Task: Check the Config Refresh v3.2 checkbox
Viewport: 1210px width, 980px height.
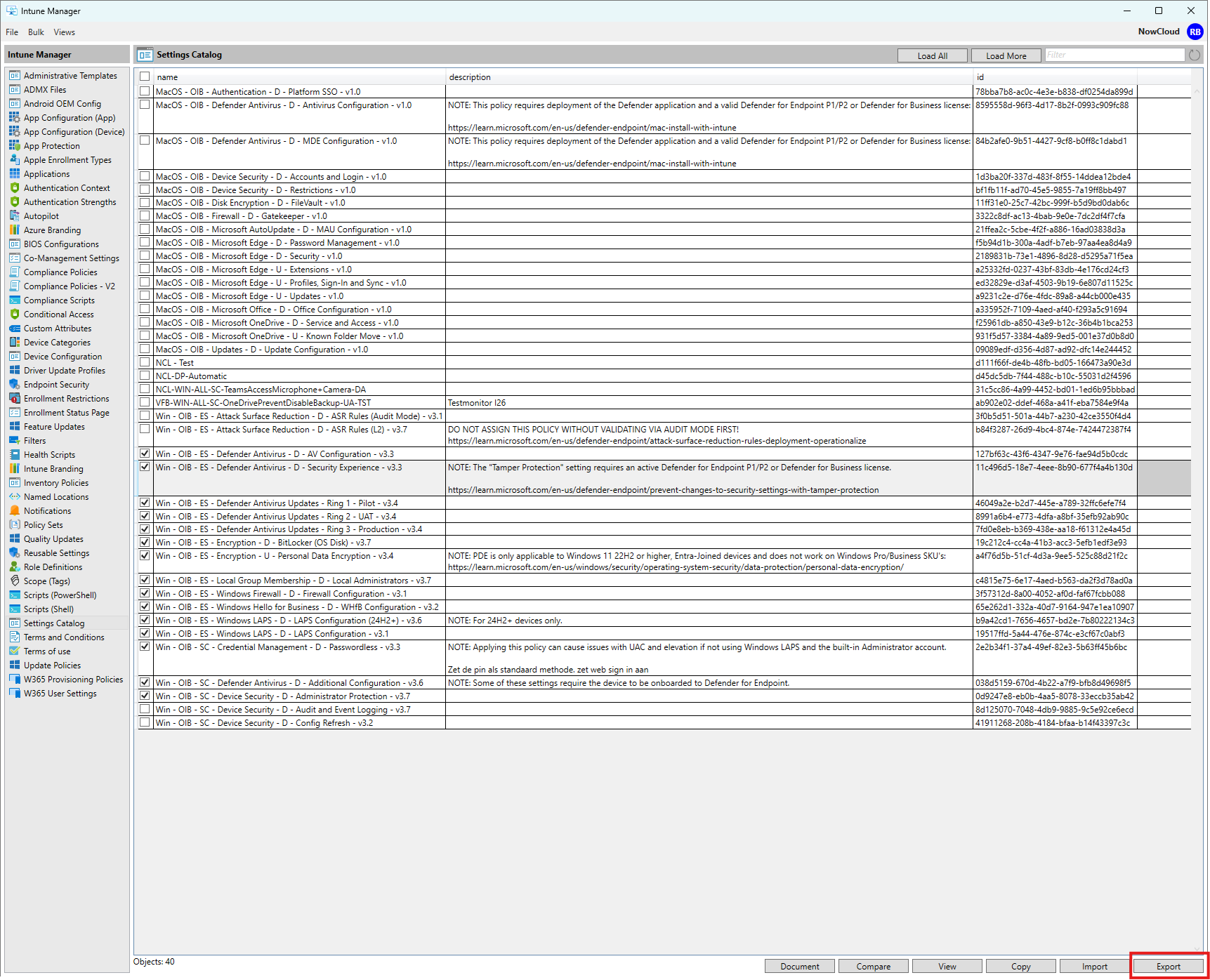Action: 145,723
